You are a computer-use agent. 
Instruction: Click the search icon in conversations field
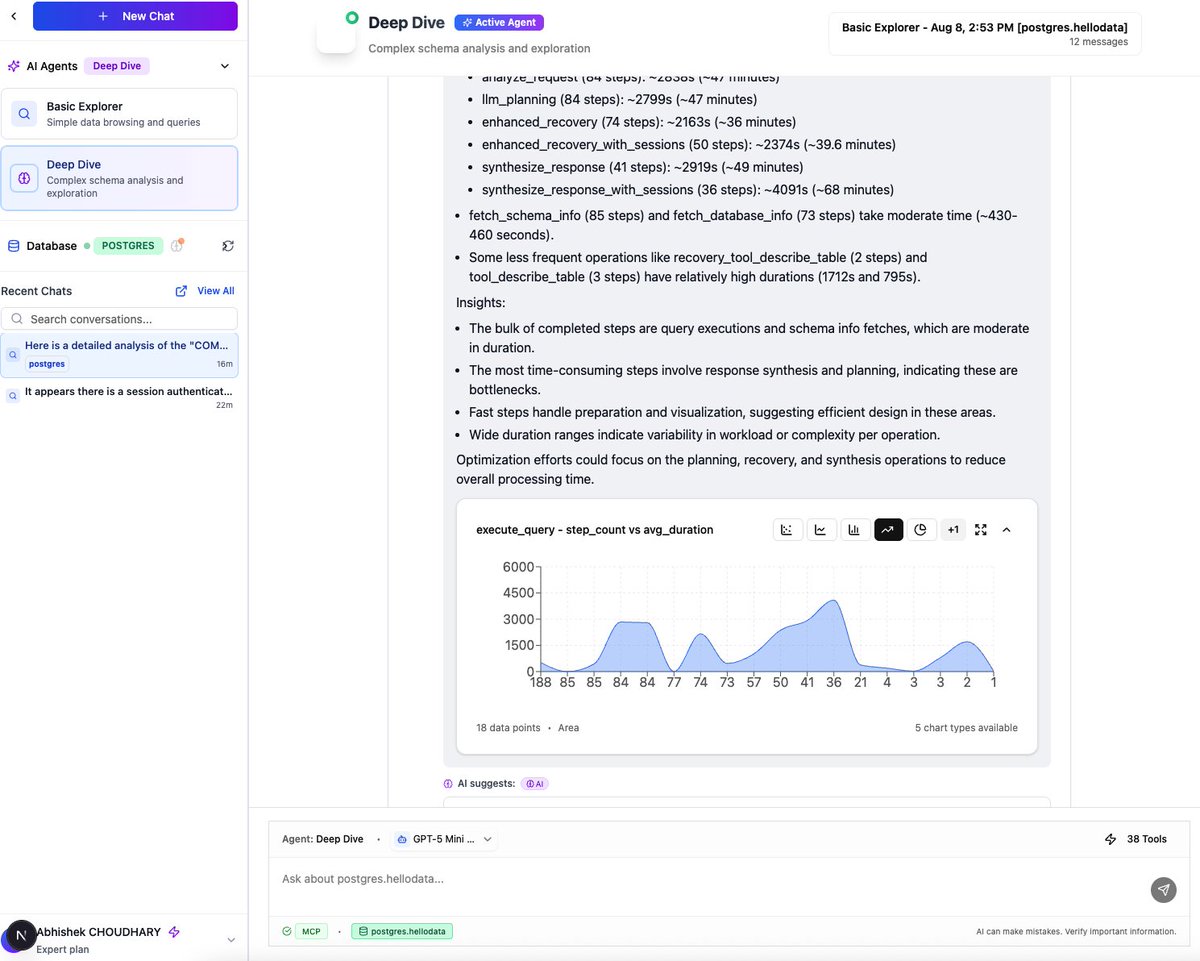(x=17, y=319)
